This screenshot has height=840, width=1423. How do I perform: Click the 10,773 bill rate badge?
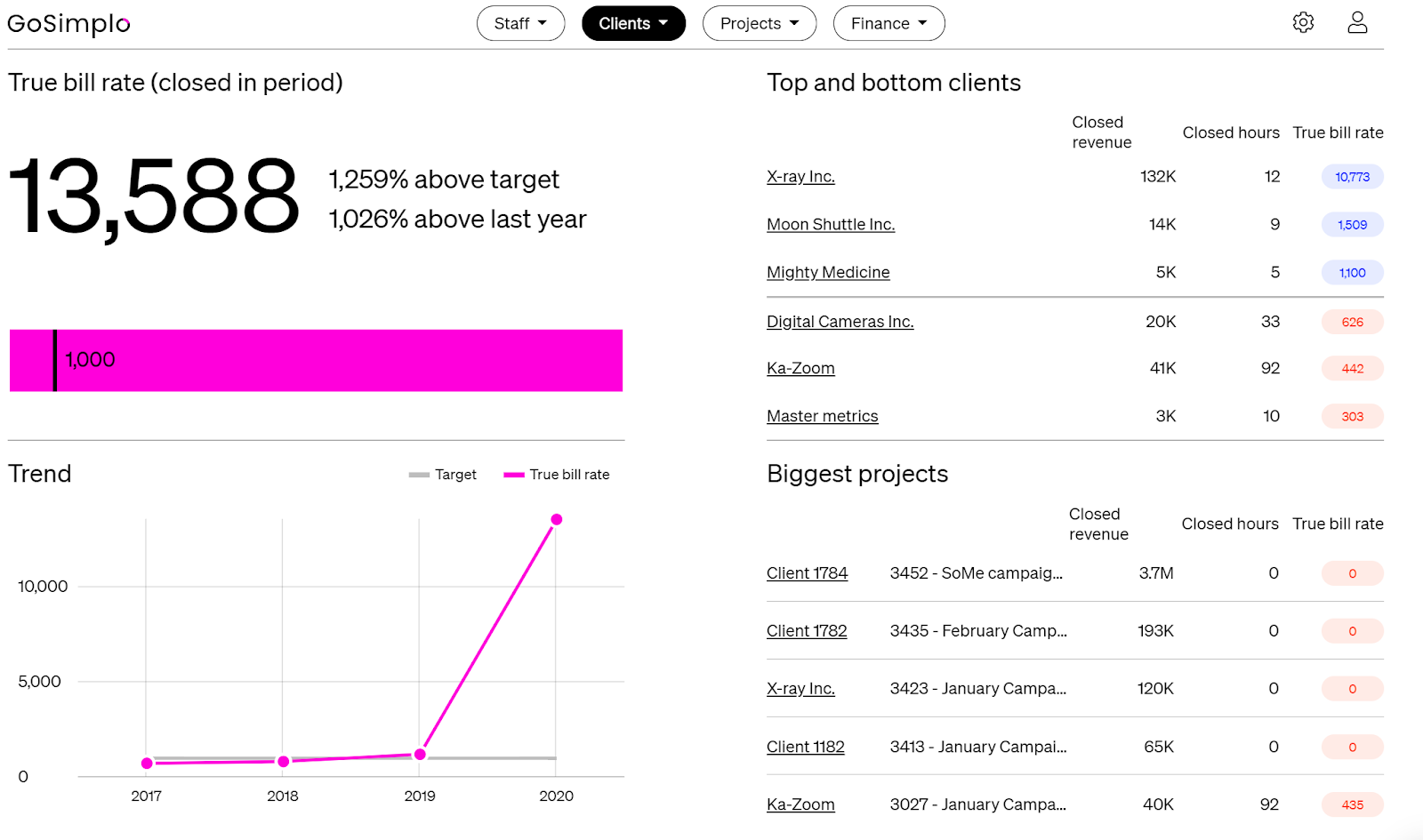1352,177
